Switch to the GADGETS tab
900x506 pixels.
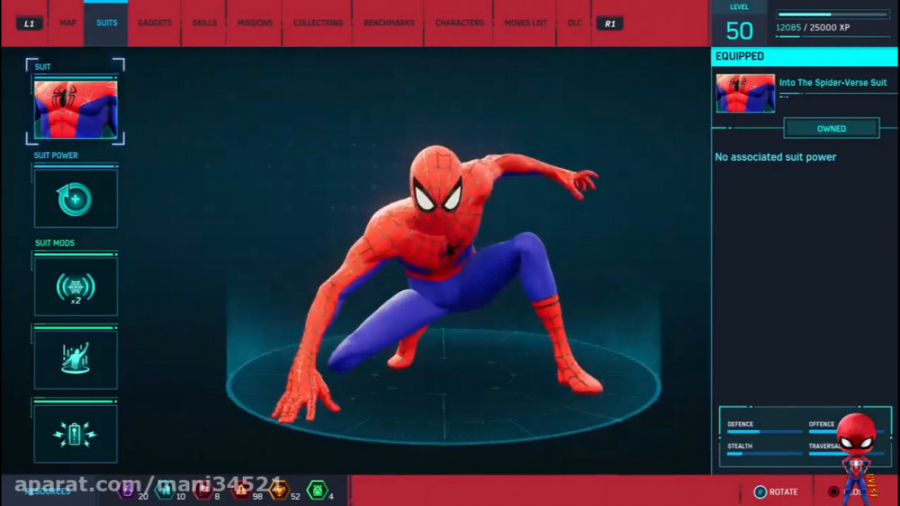coord(154,23)
